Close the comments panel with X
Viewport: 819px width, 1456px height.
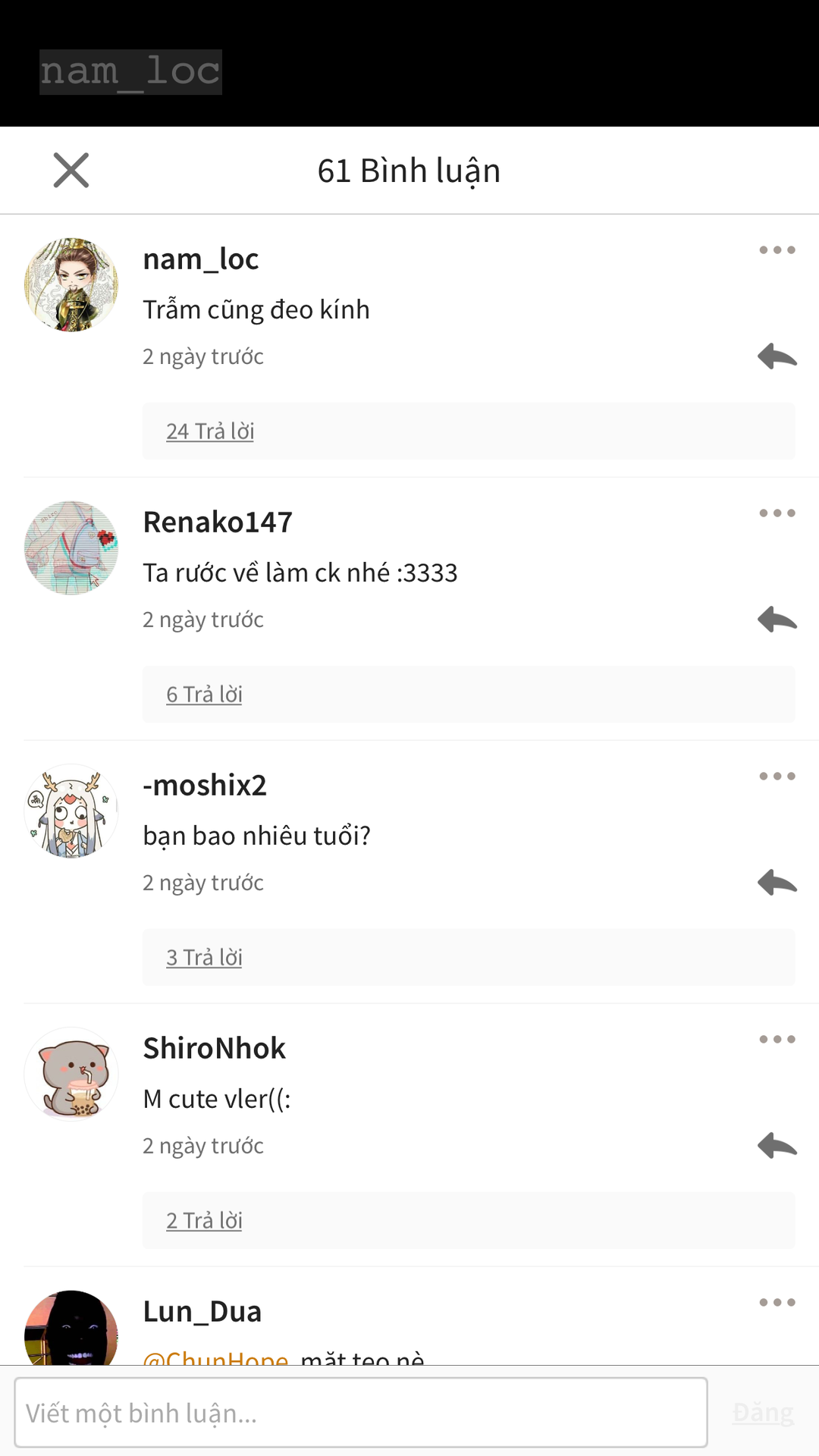(x=71, y=170)
